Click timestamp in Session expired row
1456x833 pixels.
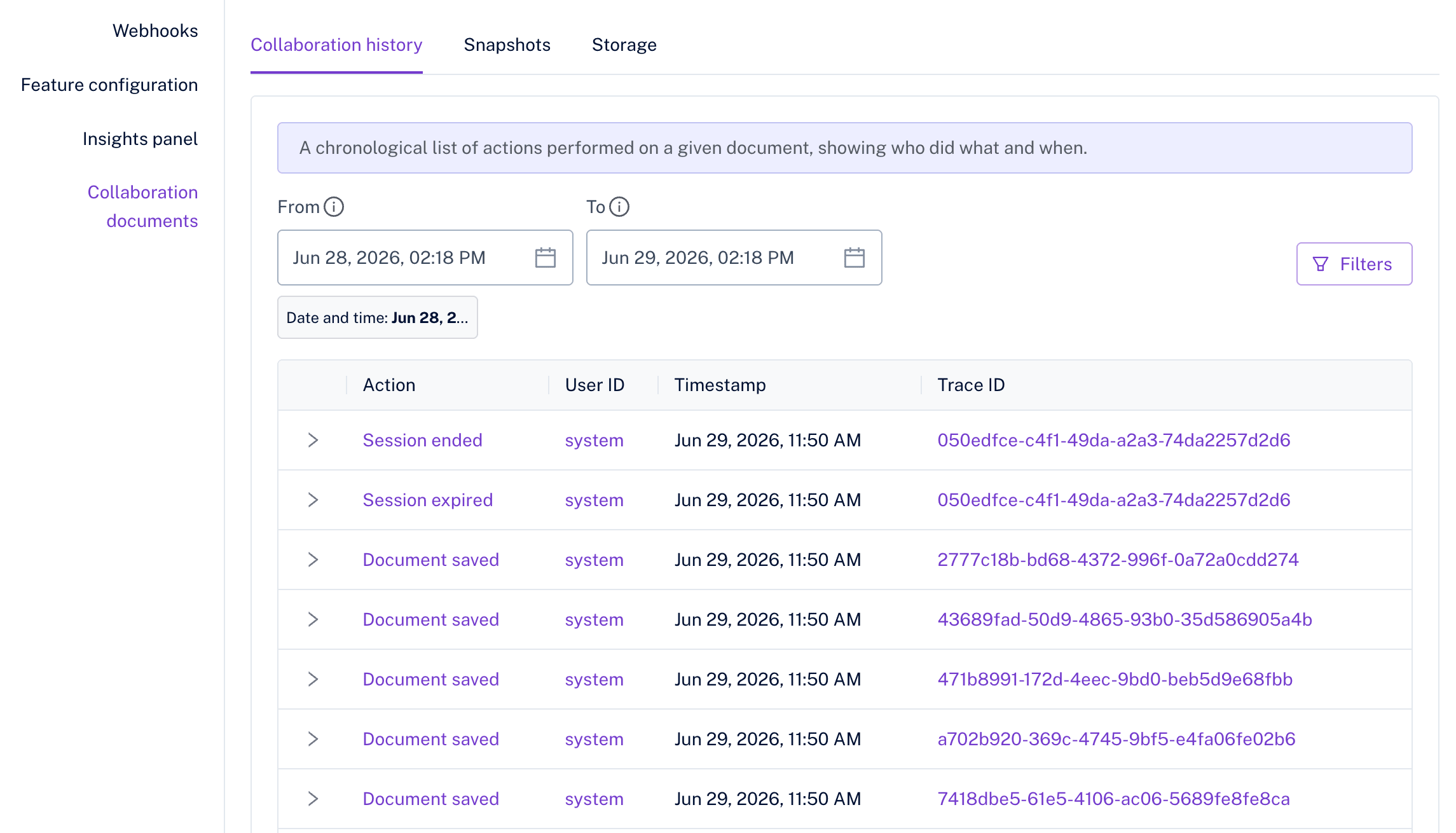[x=767, y=500]
